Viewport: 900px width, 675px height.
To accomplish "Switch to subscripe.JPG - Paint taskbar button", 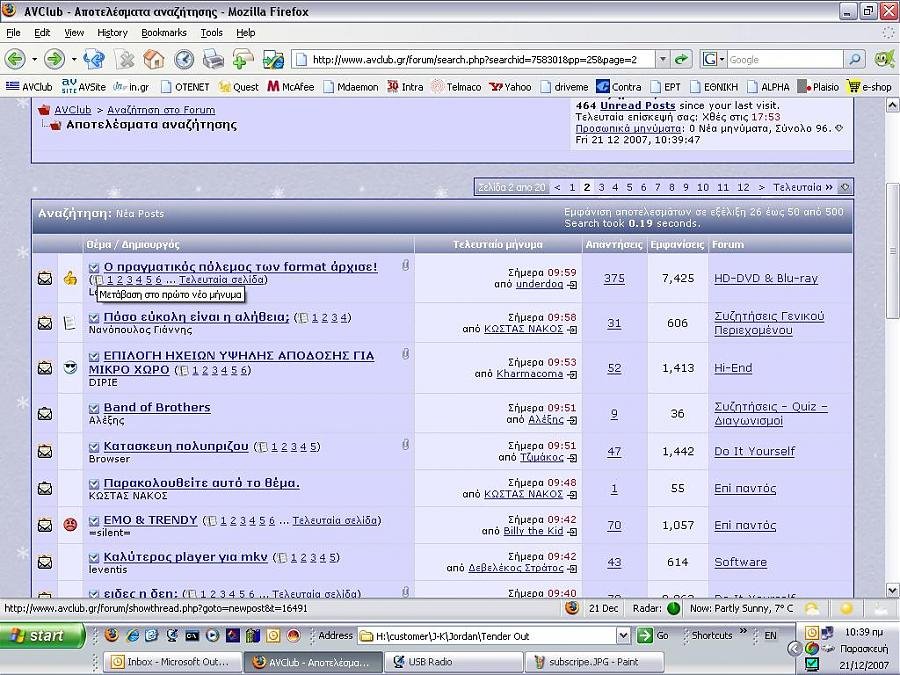I will click(594, 662).
